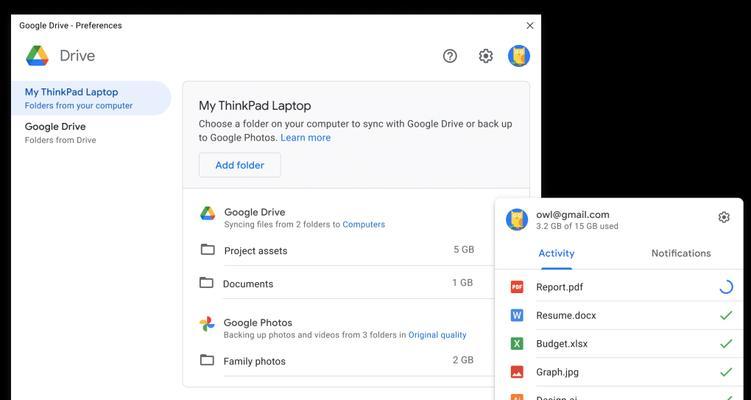Click the Budget.xlsx file name
The height and width of the screenshot is (400, 751).
pyautogui.click(x=562, y=344)
